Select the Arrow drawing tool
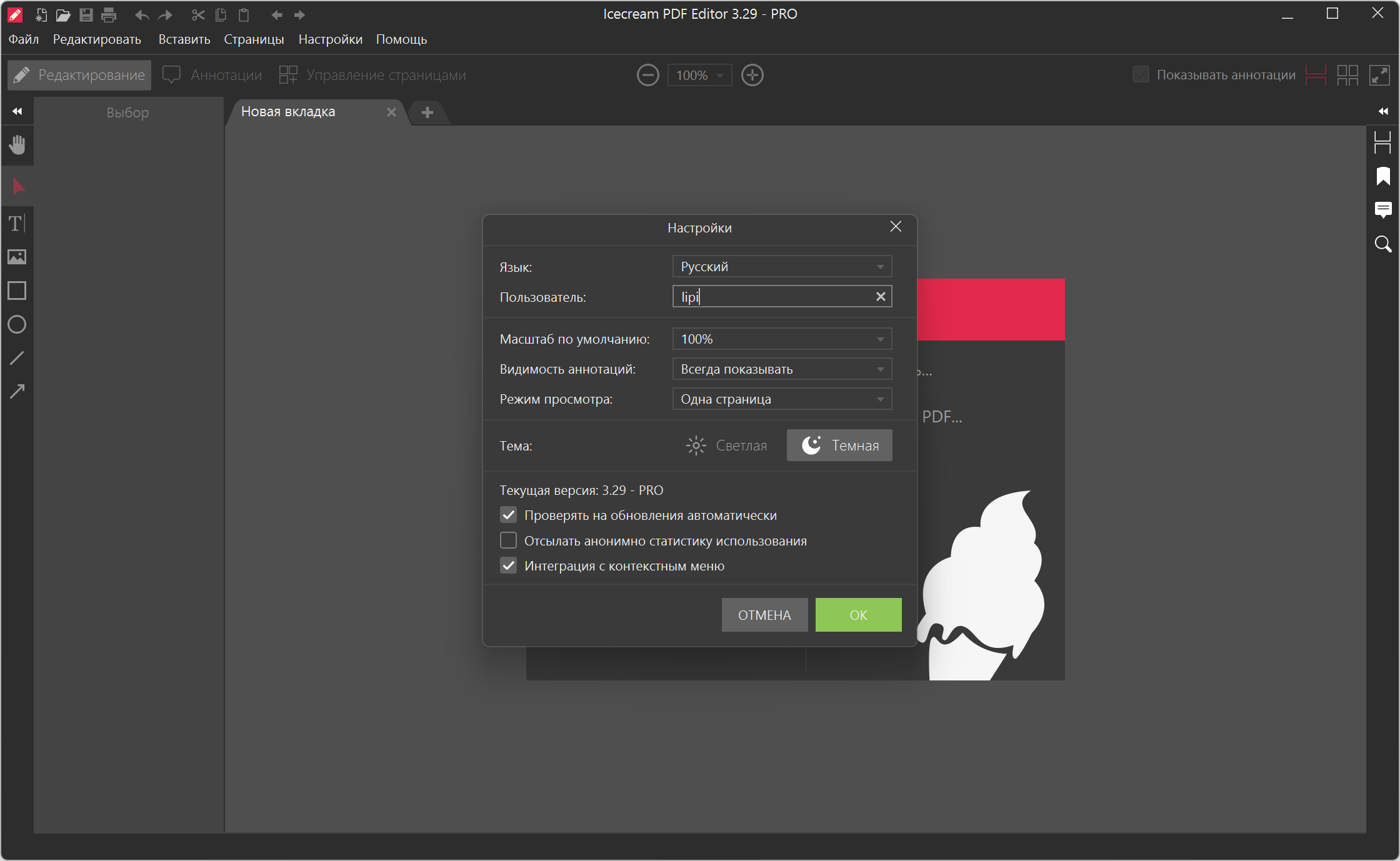The height and width of the screenshot is (861, 1400). click(x=17, y=392)
